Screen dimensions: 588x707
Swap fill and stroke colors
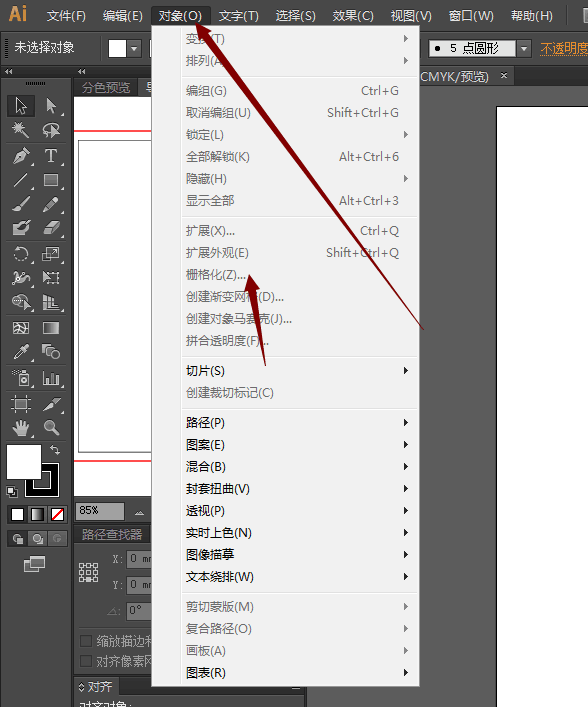click(x=55, y=450)
